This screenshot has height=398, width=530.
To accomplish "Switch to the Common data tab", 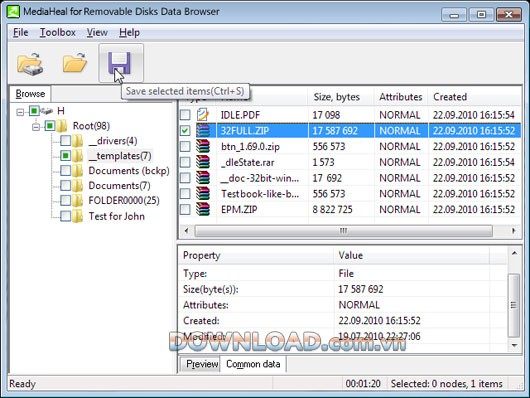I will [253, 364].
